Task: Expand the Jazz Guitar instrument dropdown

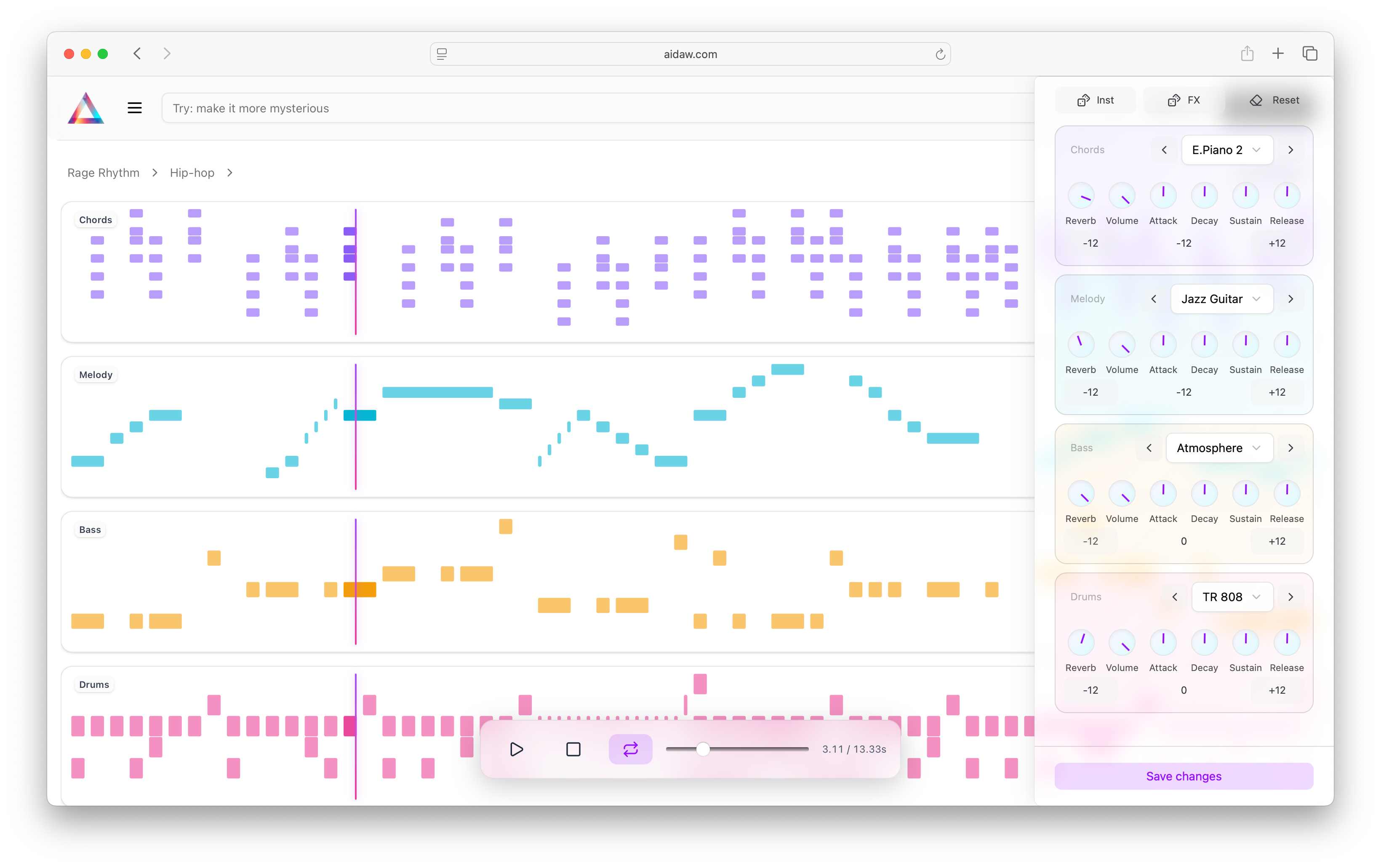Action: click(1221, 299)
